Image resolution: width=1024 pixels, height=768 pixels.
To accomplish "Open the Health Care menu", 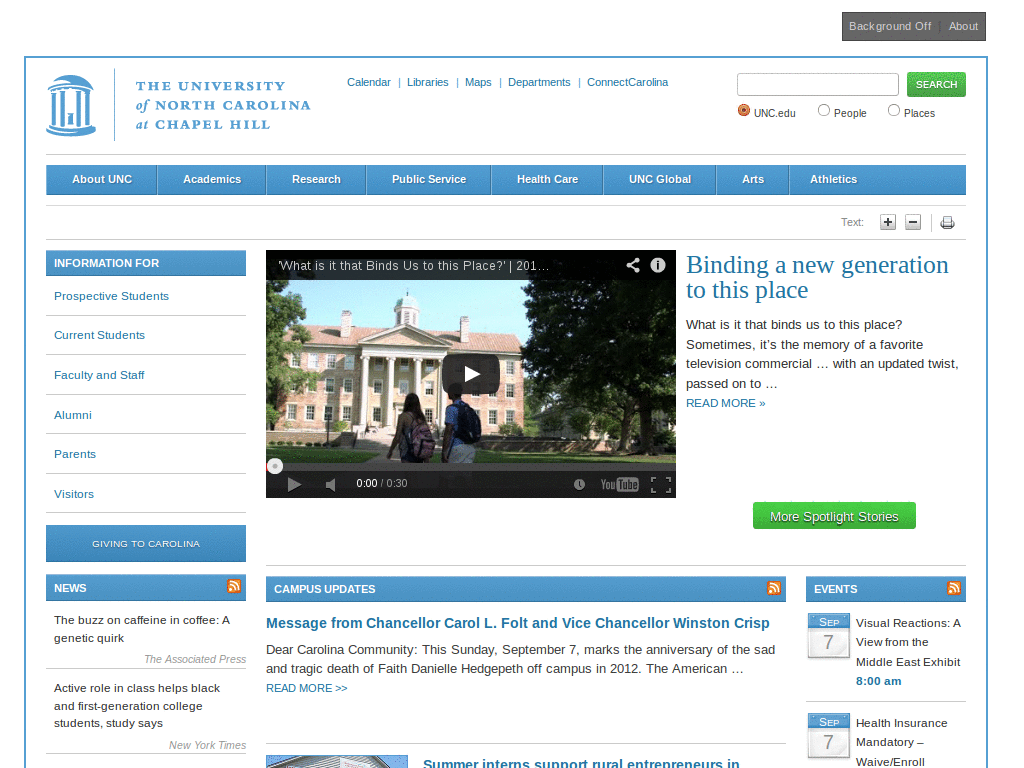I will (x=547, y=180).
